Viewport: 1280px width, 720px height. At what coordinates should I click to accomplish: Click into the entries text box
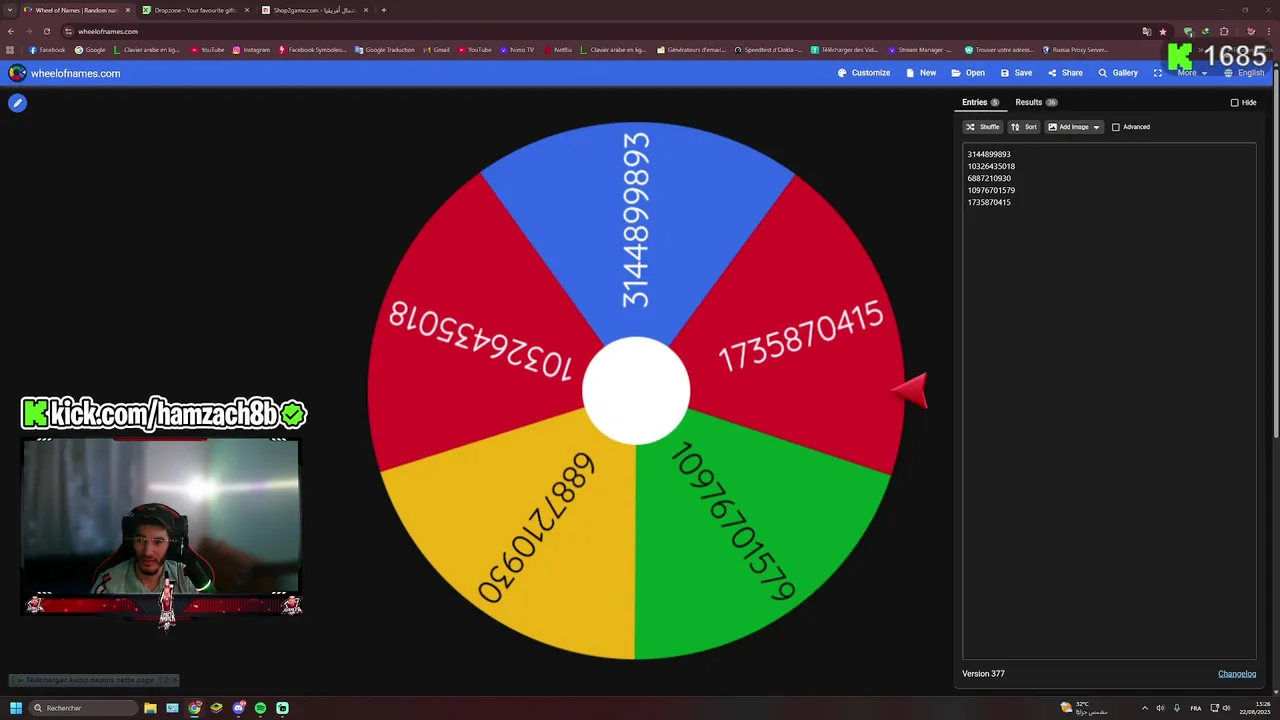(x=1109, y=400)
